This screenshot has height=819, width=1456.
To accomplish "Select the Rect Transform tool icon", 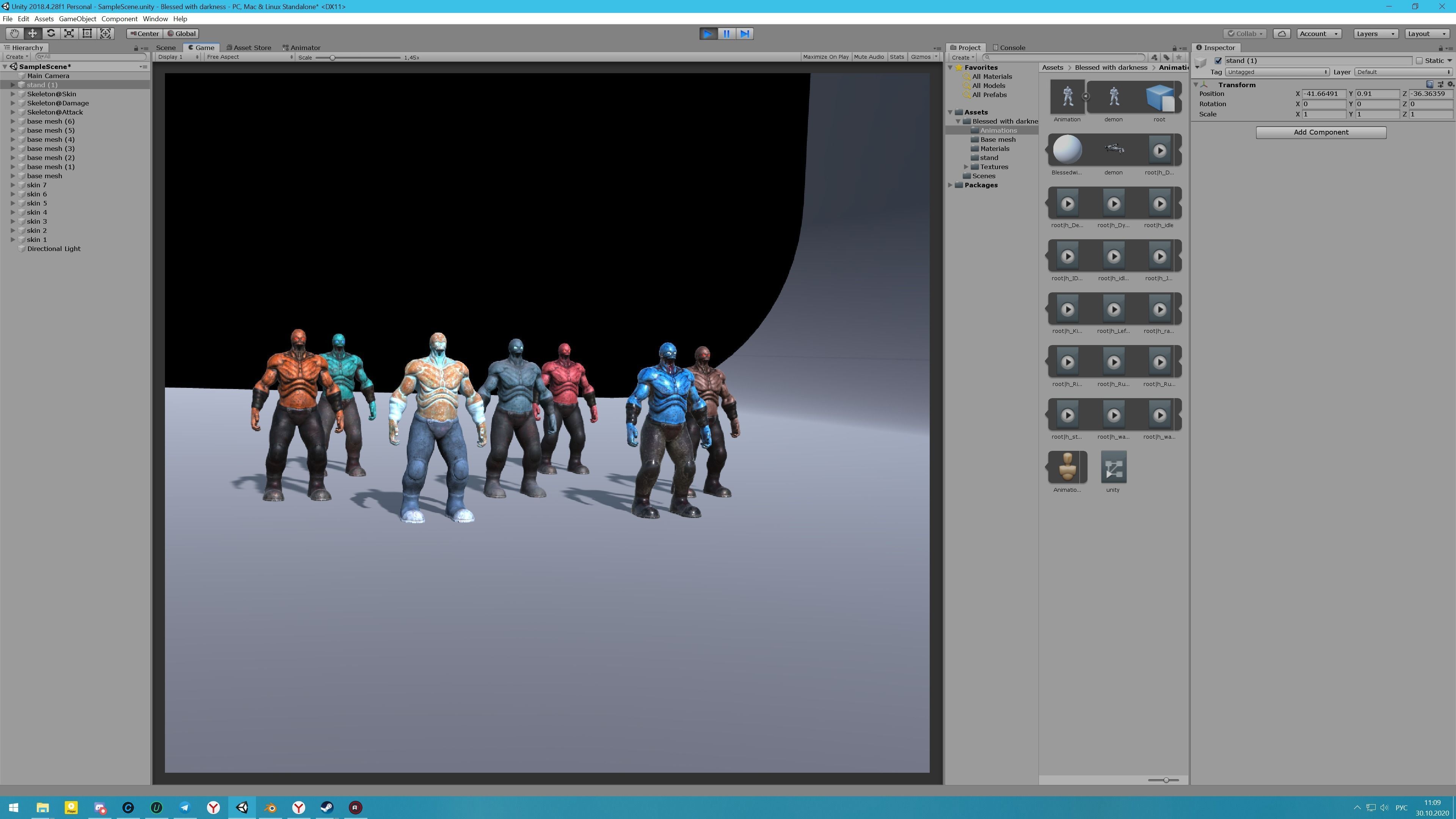I will point(87,33).
